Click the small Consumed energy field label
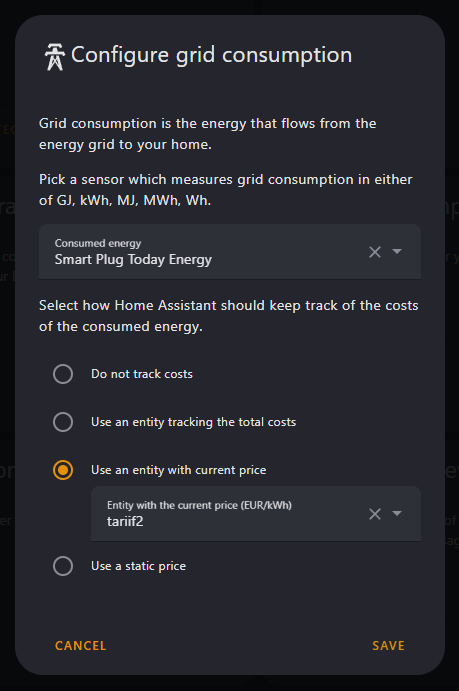Viewport: 459px width, 691px height. coord(98,243)
